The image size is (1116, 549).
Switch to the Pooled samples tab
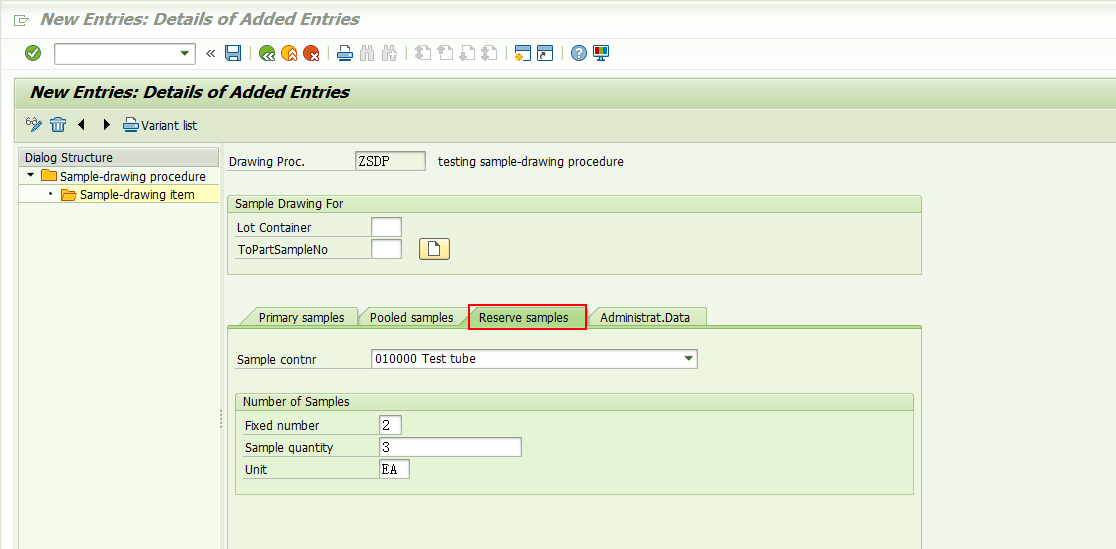pyautogui.click(x=411, y=318)
